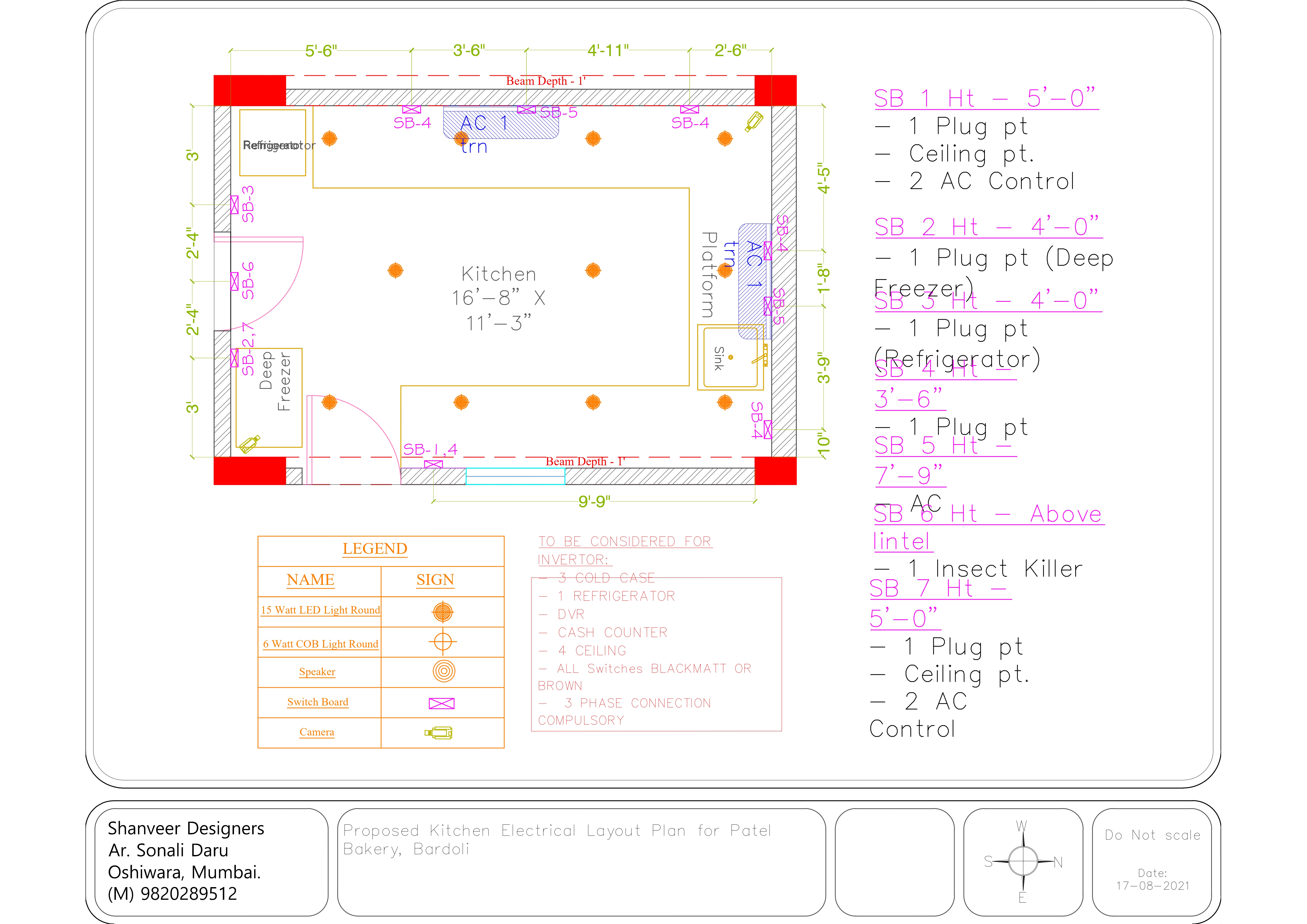The width and height of the screenshot is (1307, 924).
Task: Click the 9'-9" dimension label
Action: tap(594, 501)
